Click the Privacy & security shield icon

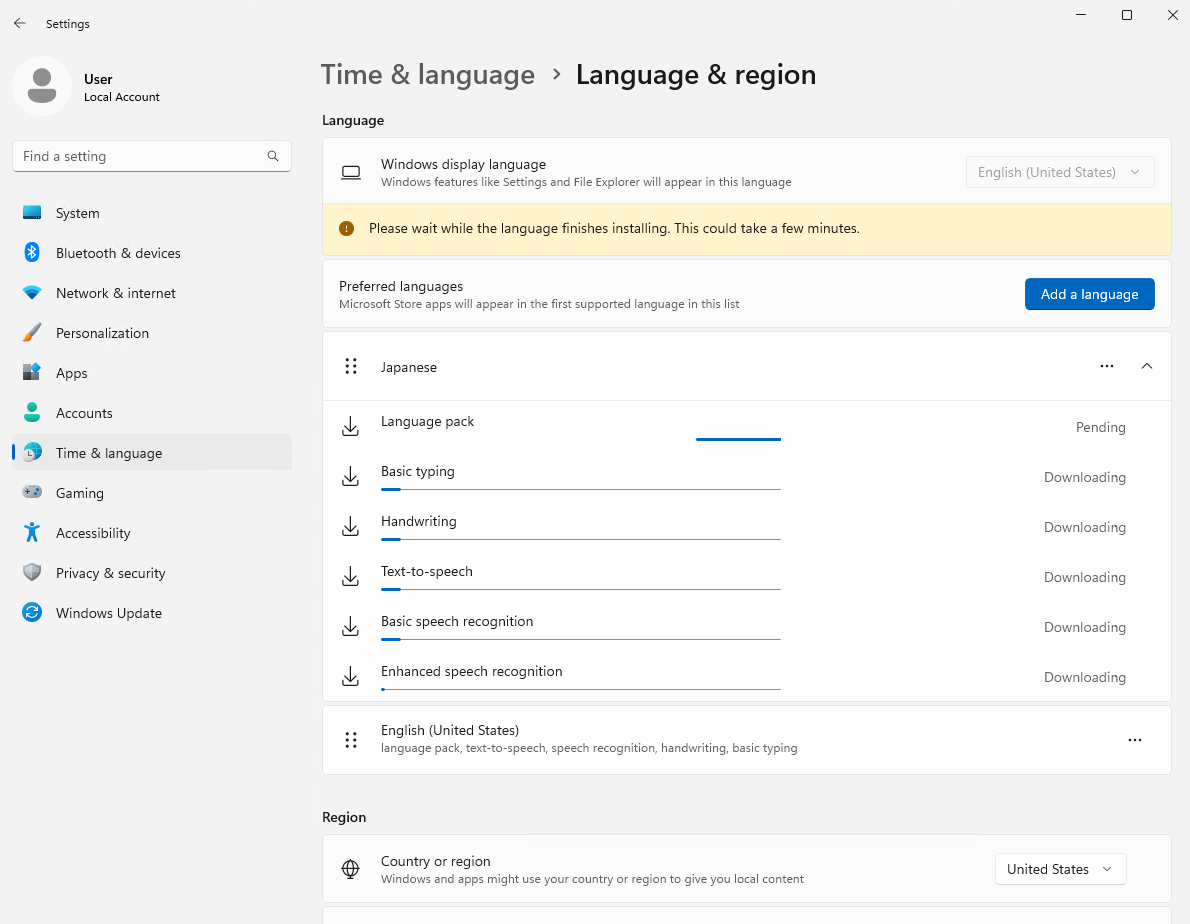[x=32, y=573]
